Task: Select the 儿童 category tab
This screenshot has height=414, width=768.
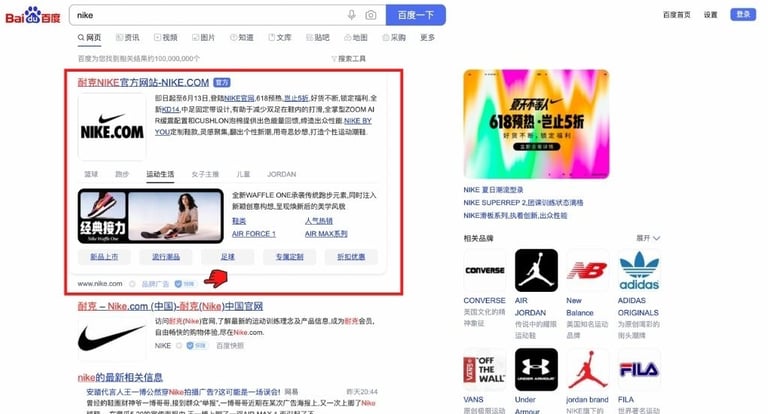Action: click(x=243, y=174)
